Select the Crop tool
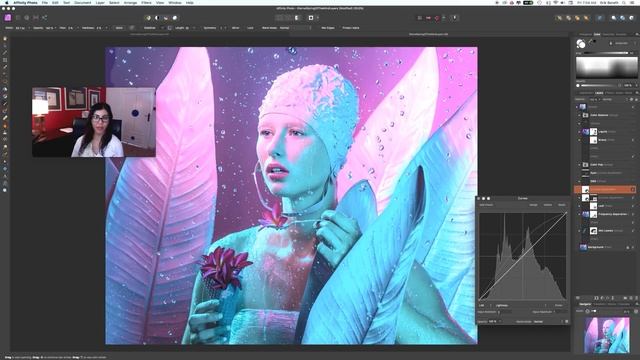640x360 pixels. (x=5, y=60)
